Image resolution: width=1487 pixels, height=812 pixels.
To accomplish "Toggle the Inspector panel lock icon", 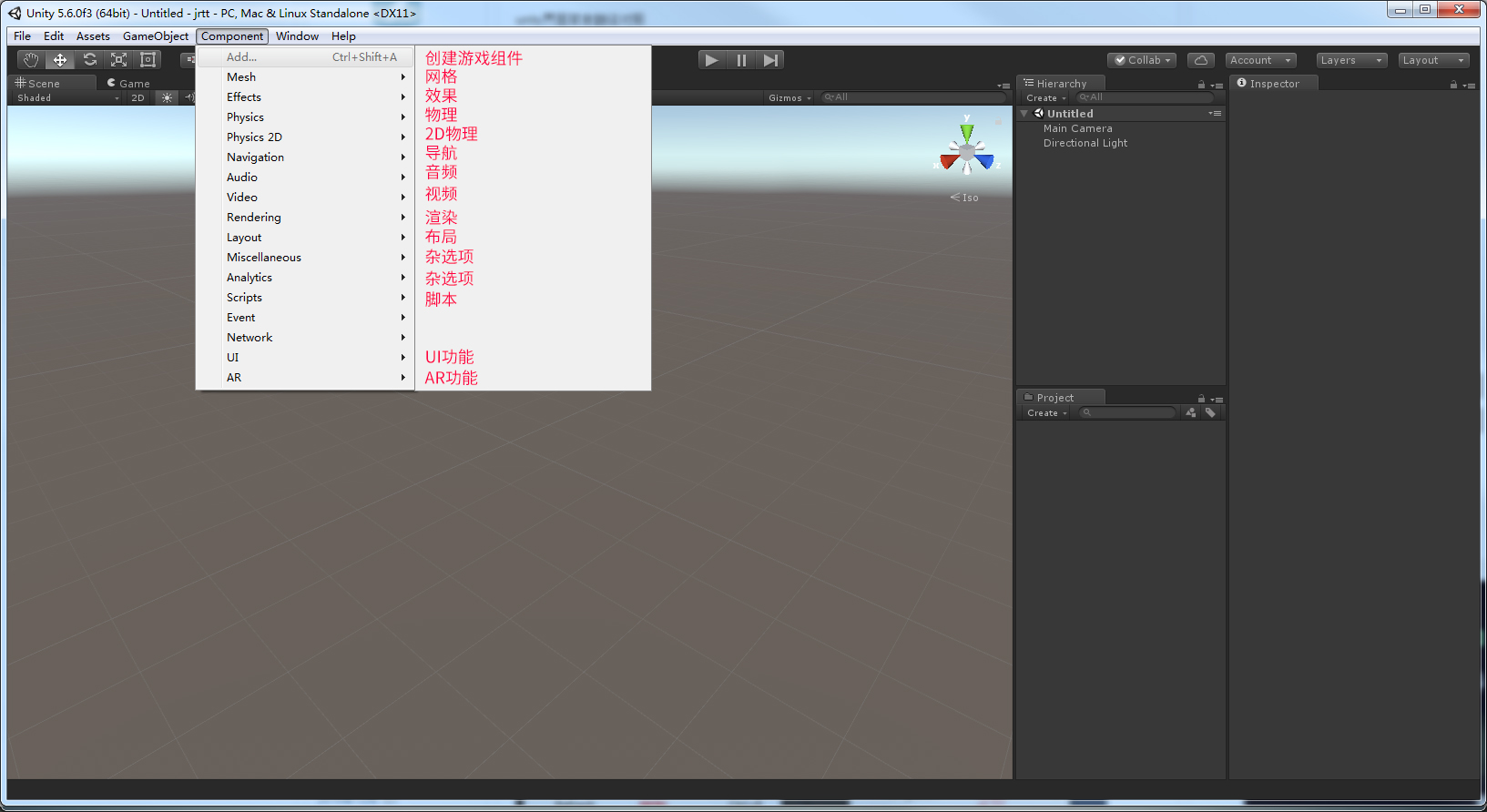I will (1453, 85).
